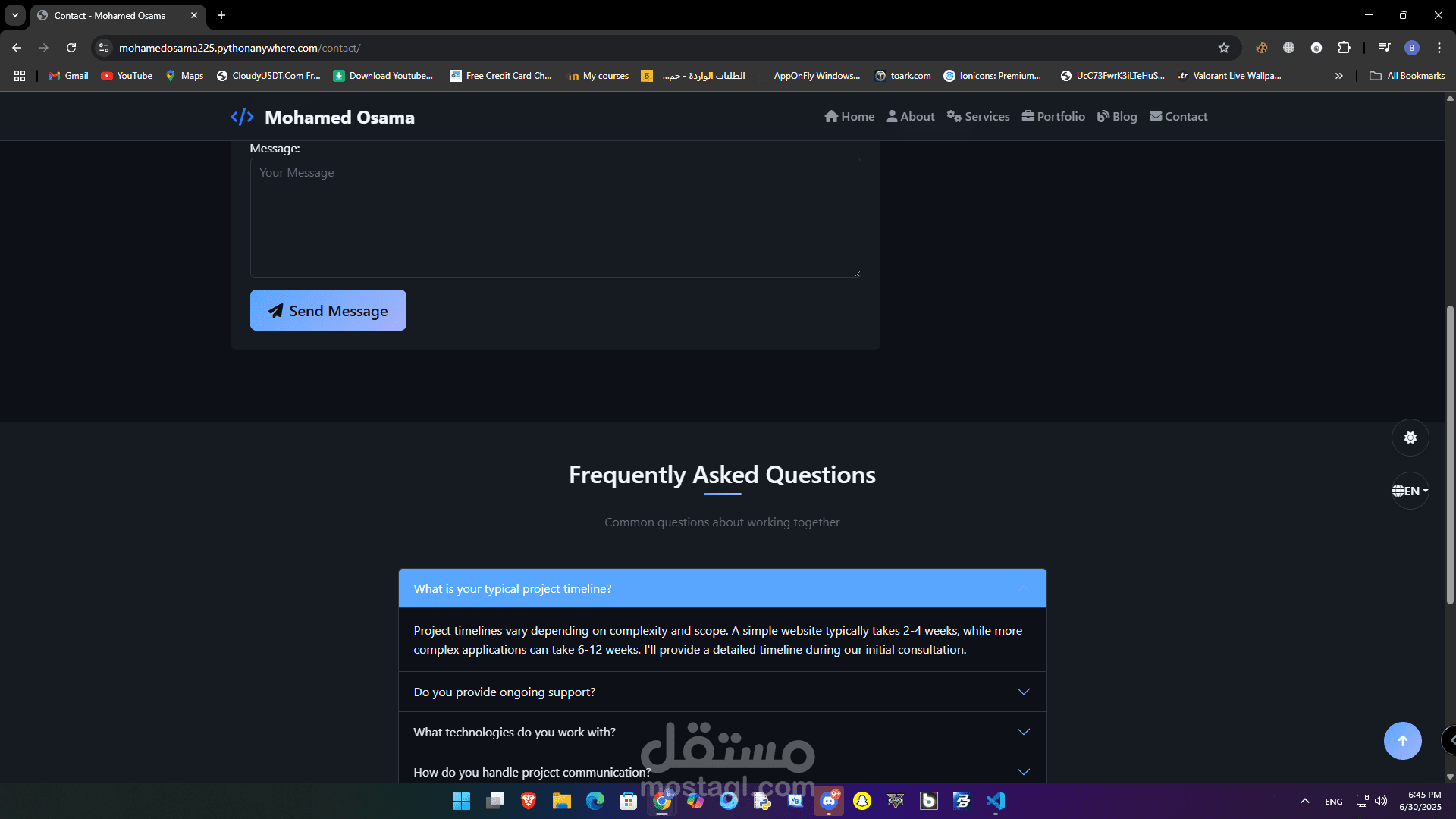Click the code logo icon beside Mohamed Osama

(x=242, y=117)
